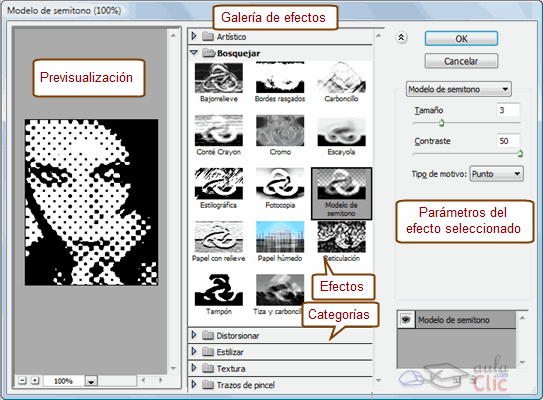Click the Distorsionar folder icon
The height and width of the screenshot is (400, 543).
point(208,335)
